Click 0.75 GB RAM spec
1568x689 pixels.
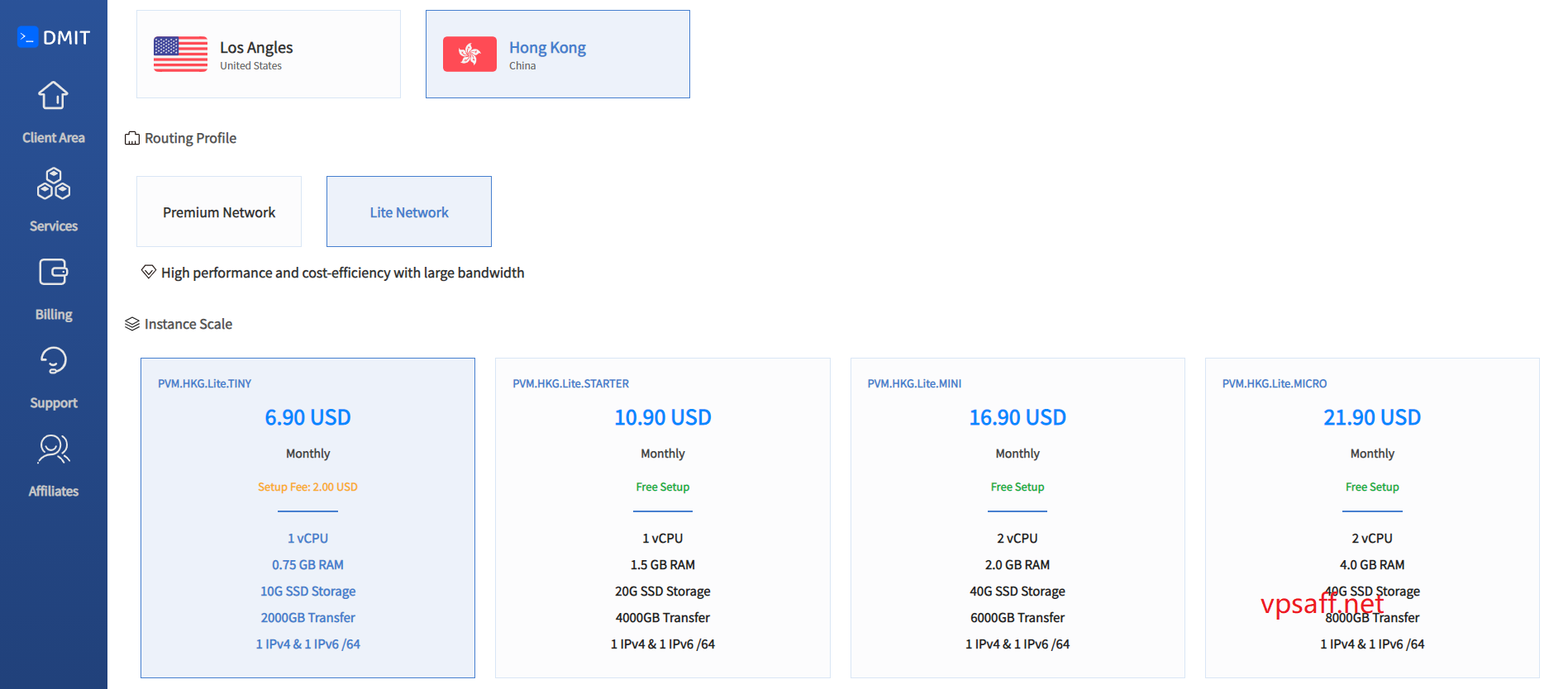click(307, 565)
